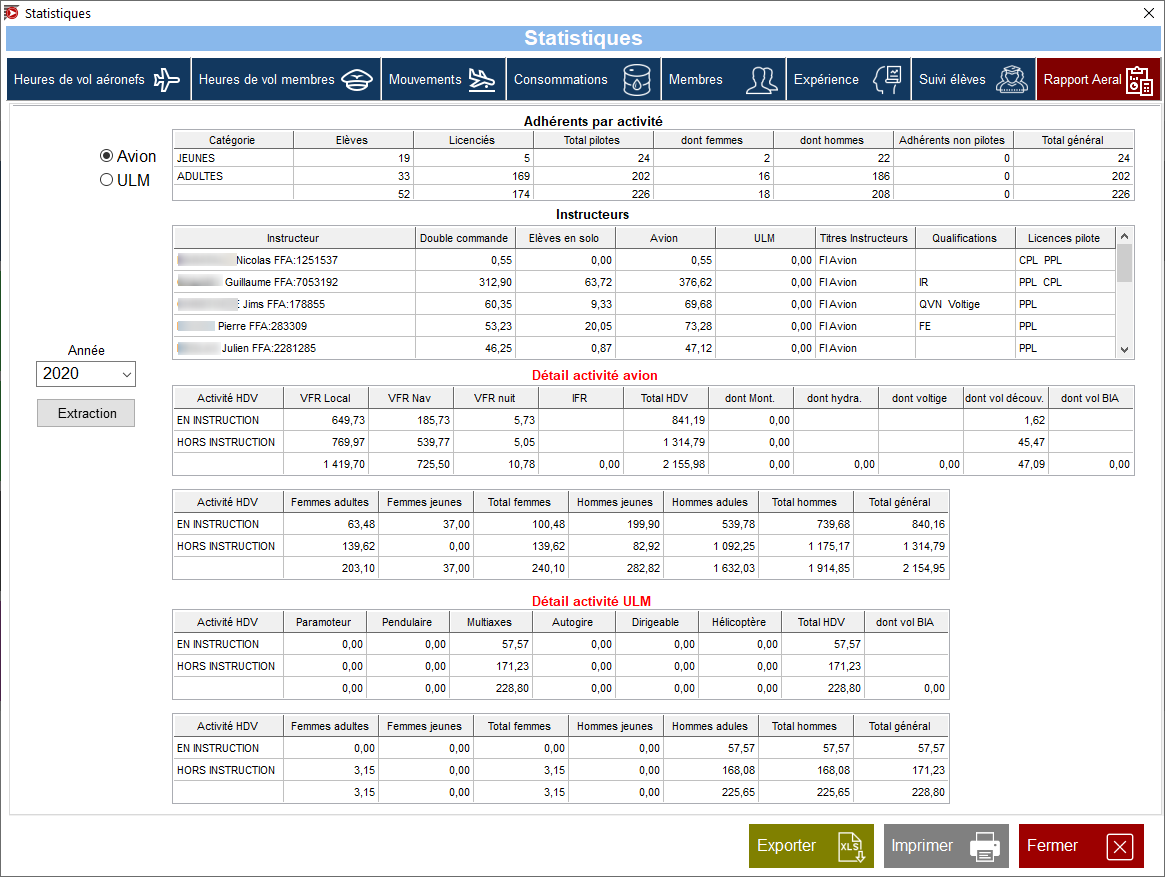Click the XLS file icon on Exporter
1165x877 pixels.
(x=851, y=847)
